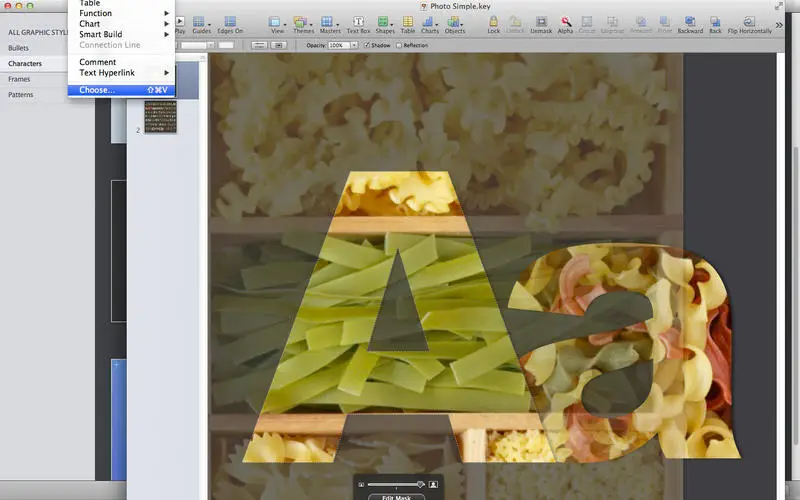Click the small image icon left of mask slider
Screen dimensions: 800x500
pyautogui.click(x=361, y=484)
